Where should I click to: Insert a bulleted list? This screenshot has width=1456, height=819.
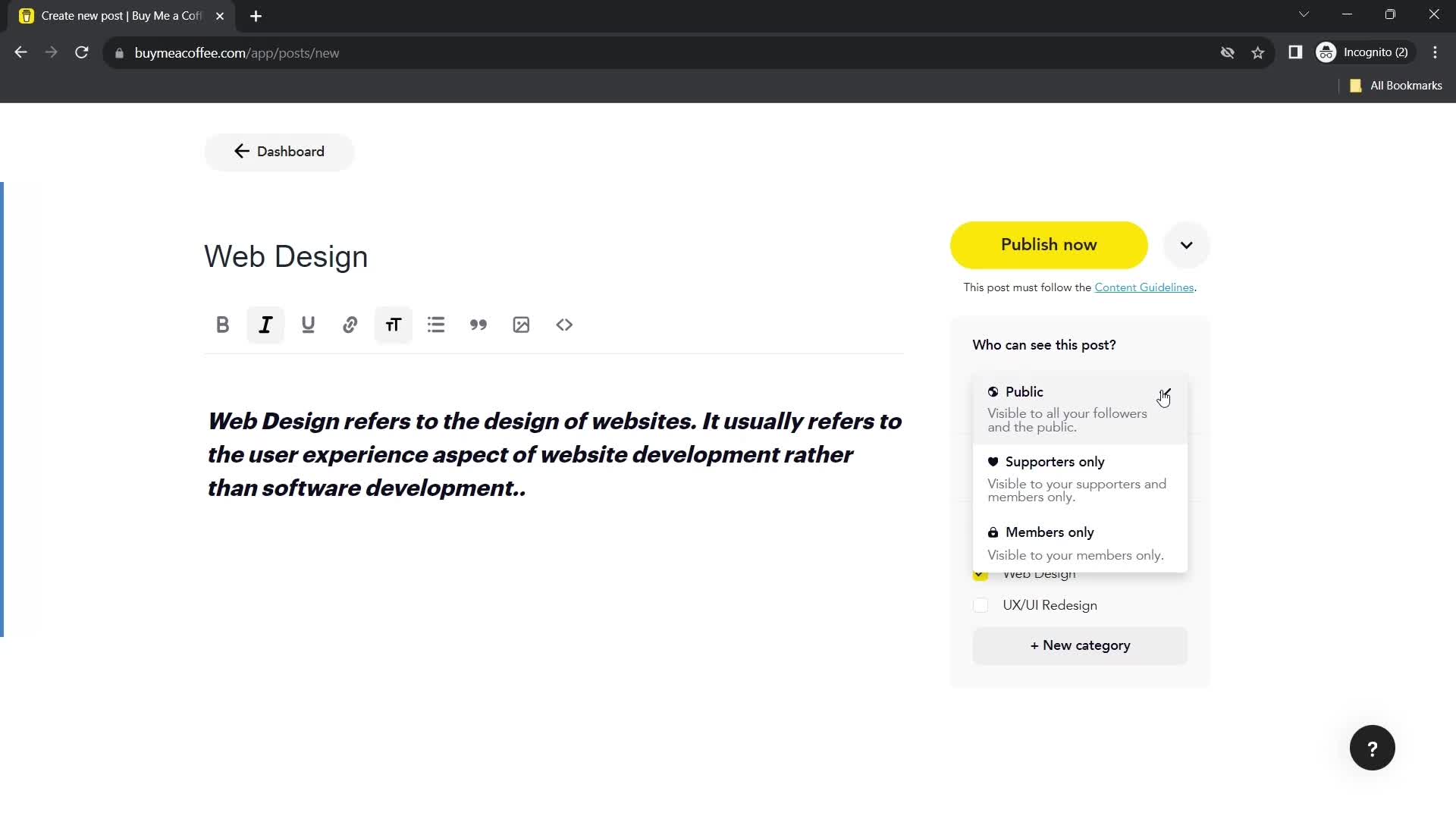(x=436, y=324)
